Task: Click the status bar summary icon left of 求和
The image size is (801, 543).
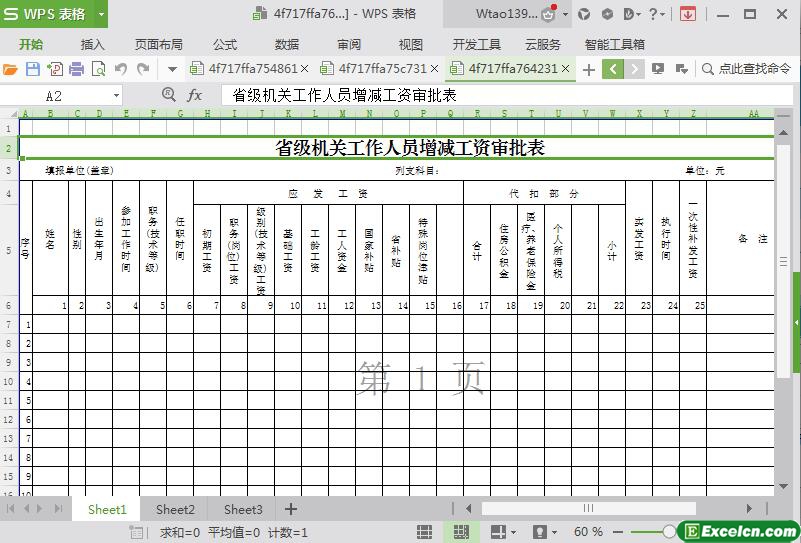Action: pyautogui.click(x=136, y=532)
